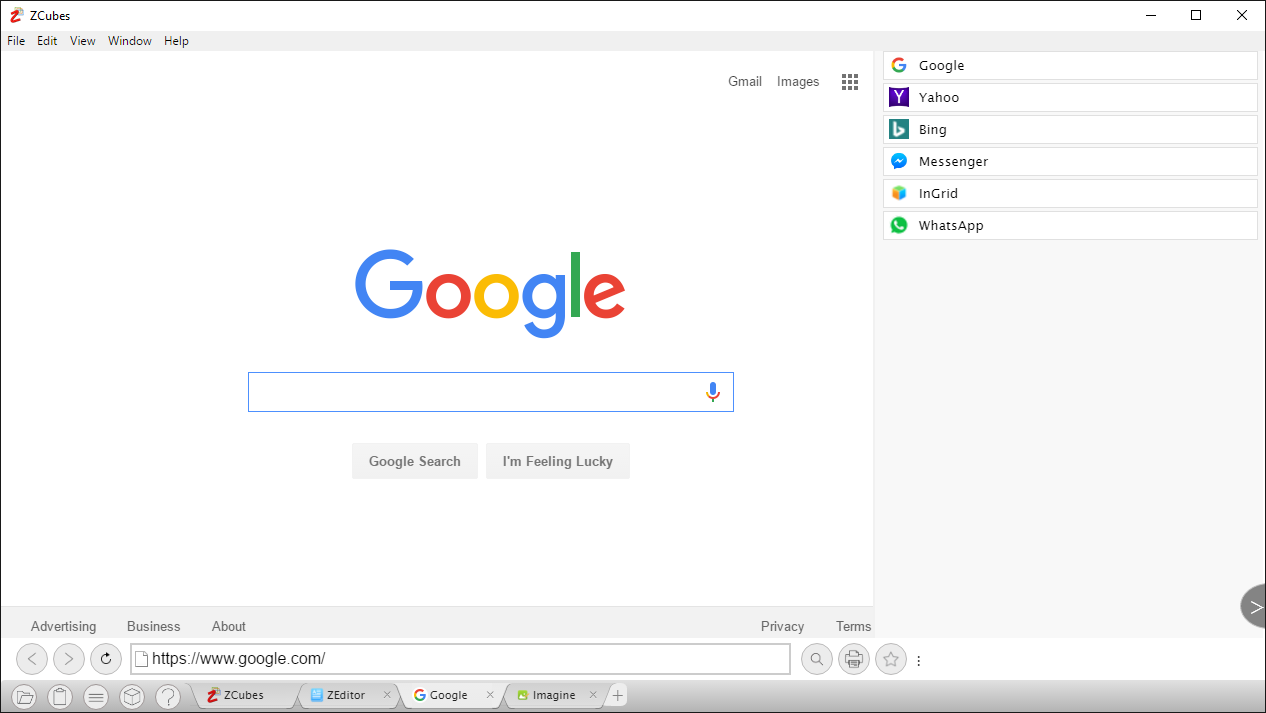Click the printer icon in the navigation bar
Image resolution: width=1266 pixels, height=713 pixels.
click(x=854, y=659)
